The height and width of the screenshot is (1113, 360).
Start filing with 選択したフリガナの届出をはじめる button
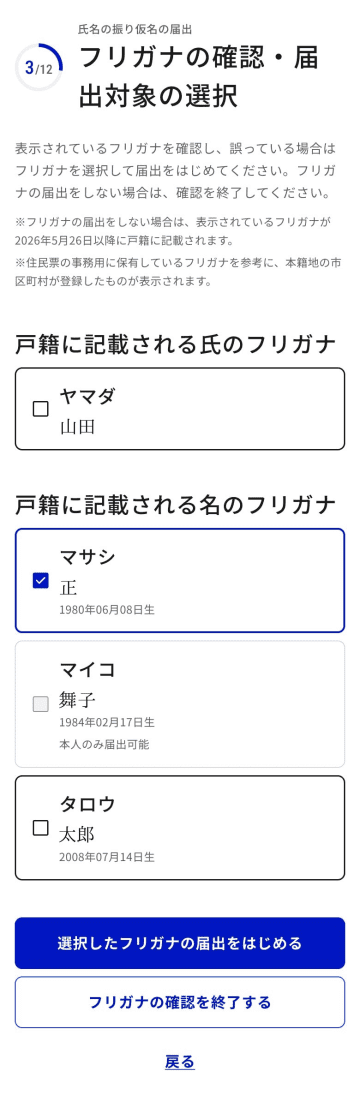(x=180, y=943)
